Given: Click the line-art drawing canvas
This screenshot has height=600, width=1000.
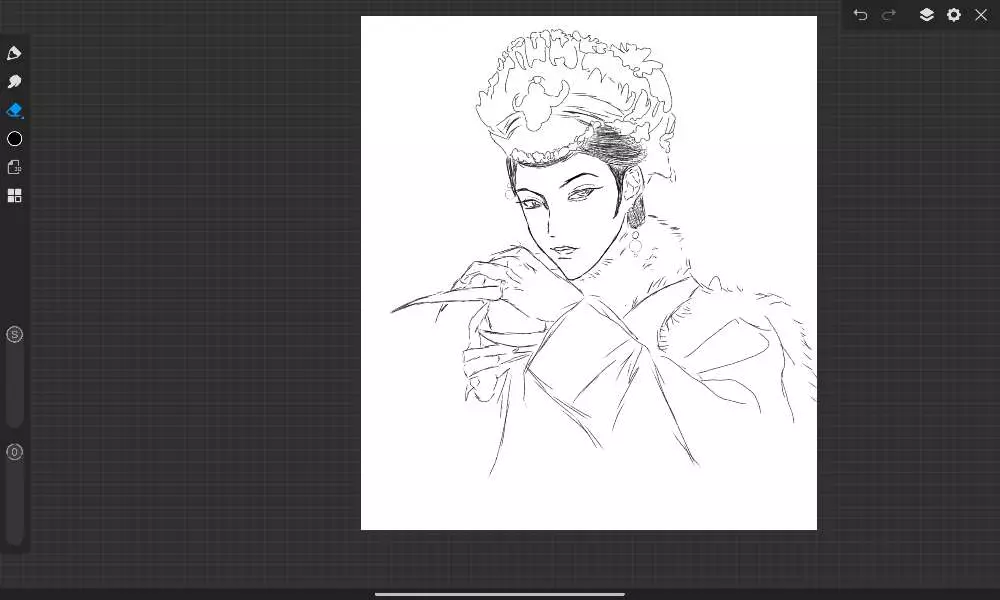Looking at the screenshot, I should pyautogui.click(x=589, y=273).
